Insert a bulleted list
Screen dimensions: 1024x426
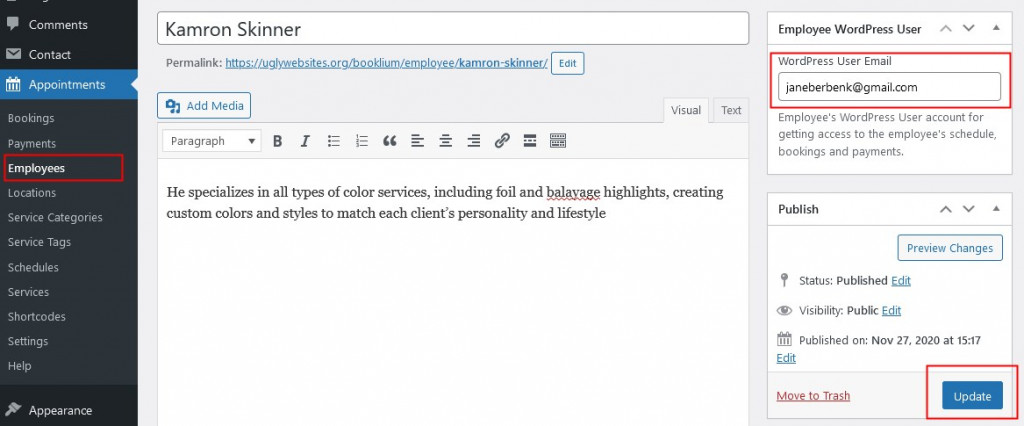334,141
